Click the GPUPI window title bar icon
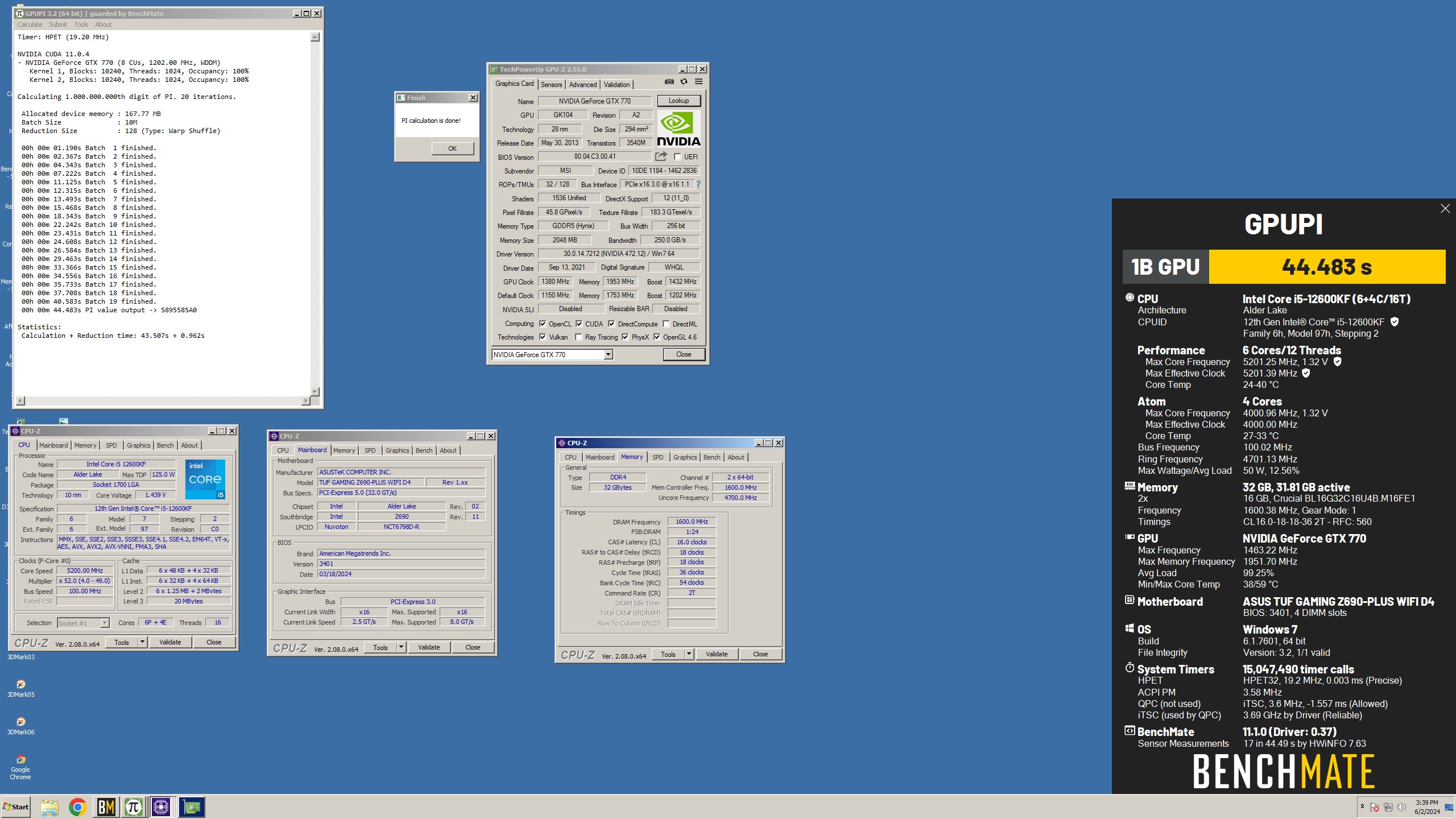Viewport: 1456px width, 819px height. click(20, 13)
